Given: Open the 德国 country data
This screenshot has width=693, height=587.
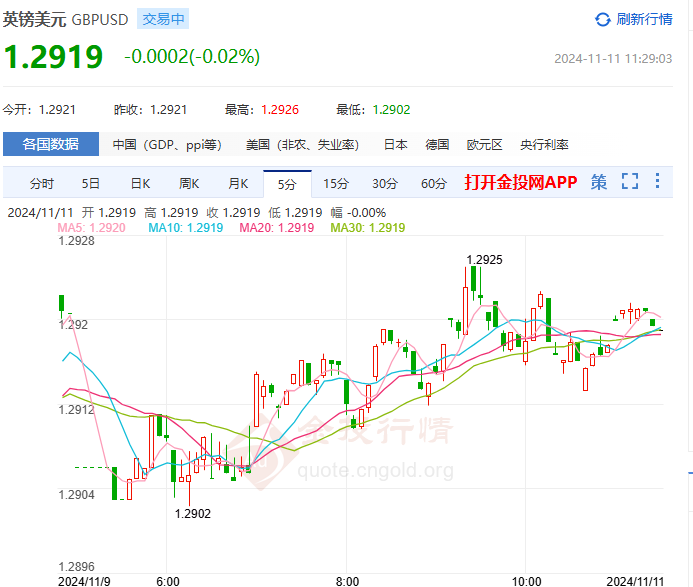Looking at the screenshot, I should coord(437,144).
